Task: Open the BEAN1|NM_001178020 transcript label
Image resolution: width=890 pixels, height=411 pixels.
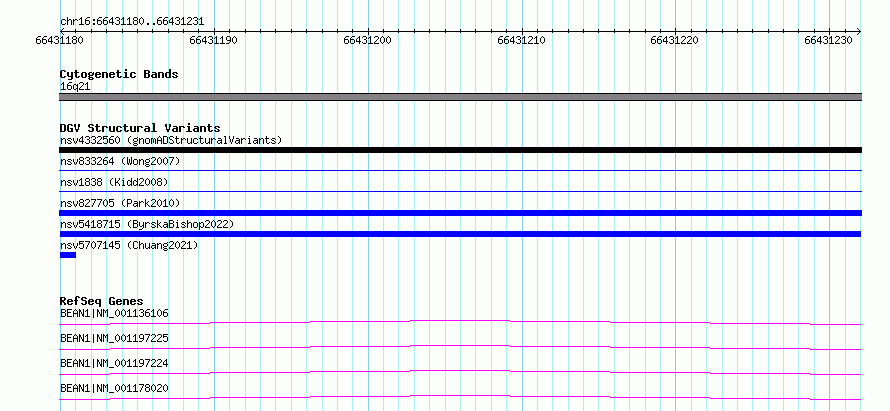Action: click(114, 388)
